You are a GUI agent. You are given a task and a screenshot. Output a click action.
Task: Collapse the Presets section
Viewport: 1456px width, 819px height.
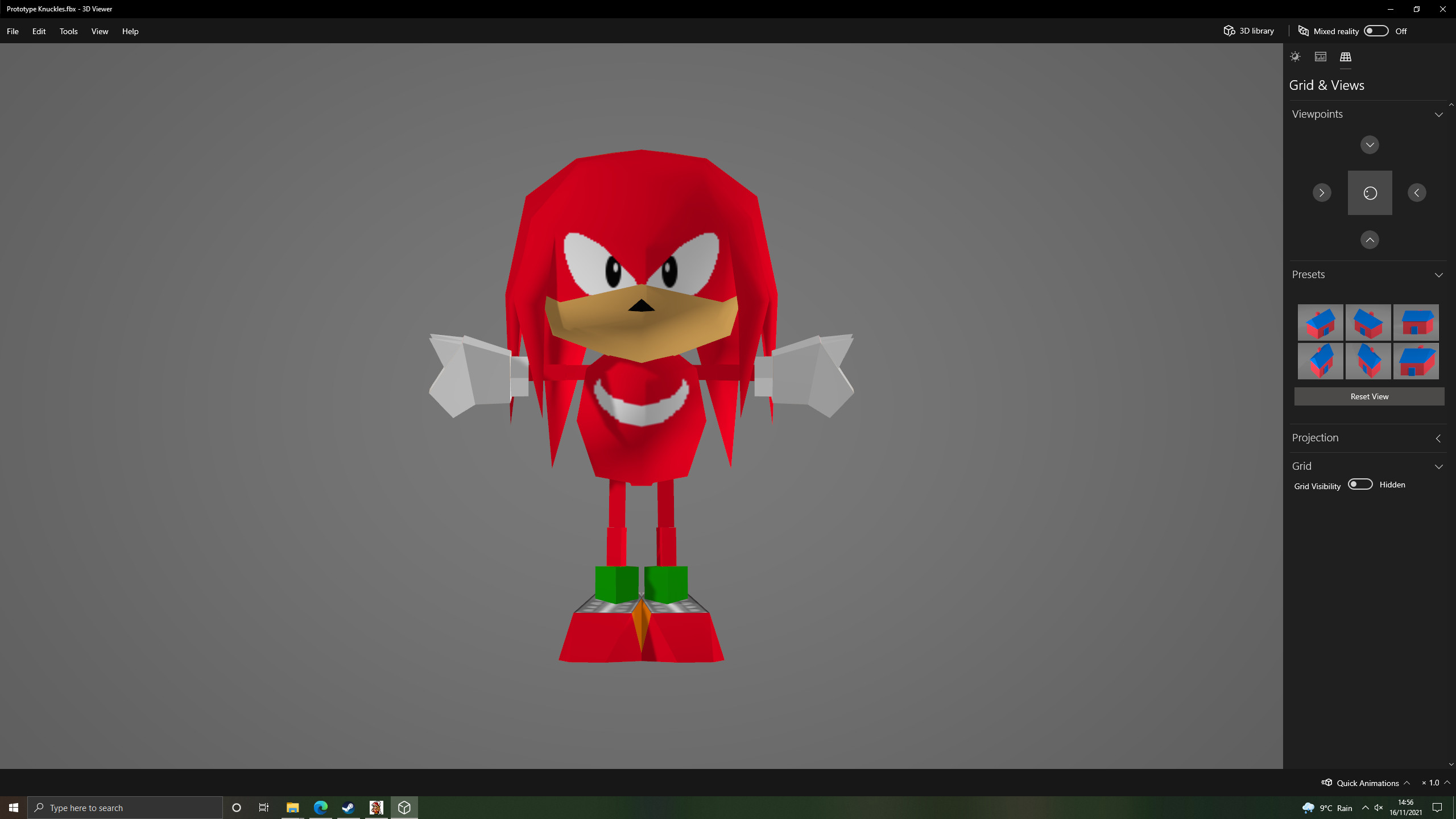pyautogui.click(x=1439, y=275)
